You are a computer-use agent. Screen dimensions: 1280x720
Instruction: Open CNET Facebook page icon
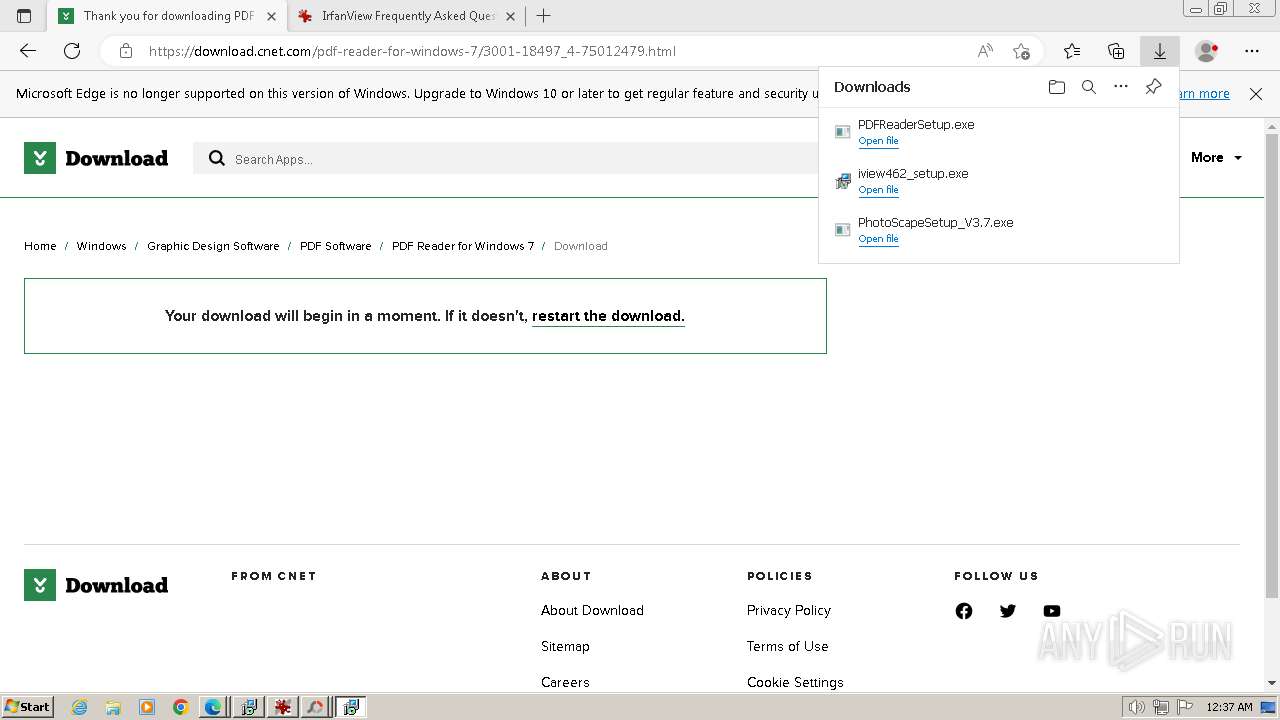coord(964,611)
